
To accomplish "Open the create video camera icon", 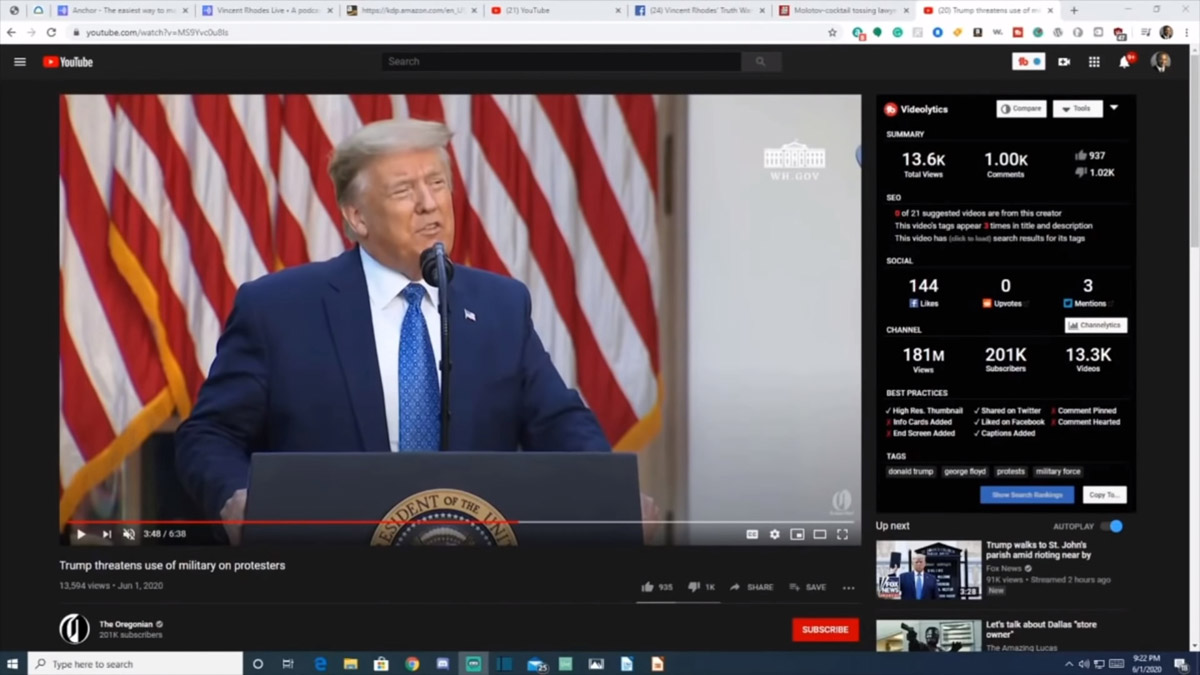I will [1064, 62].
